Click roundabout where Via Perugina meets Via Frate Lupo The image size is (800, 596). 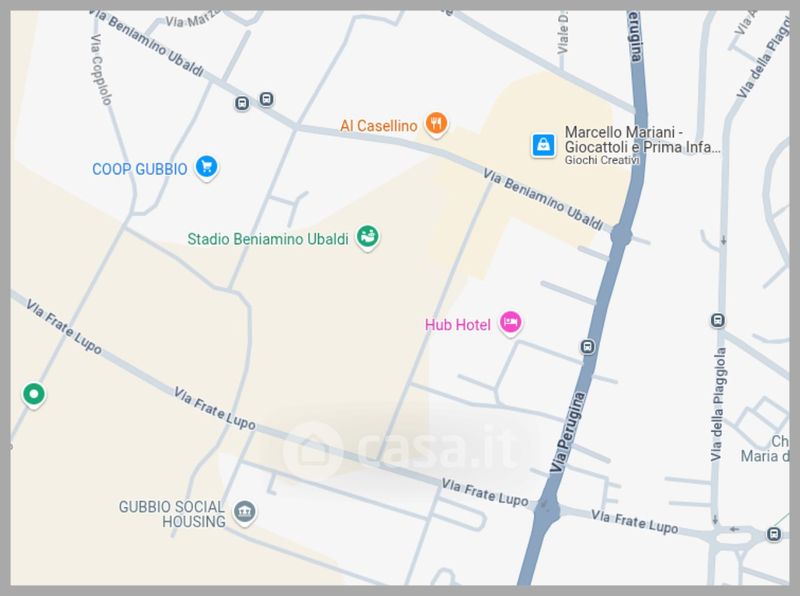(x=546, y=508)
